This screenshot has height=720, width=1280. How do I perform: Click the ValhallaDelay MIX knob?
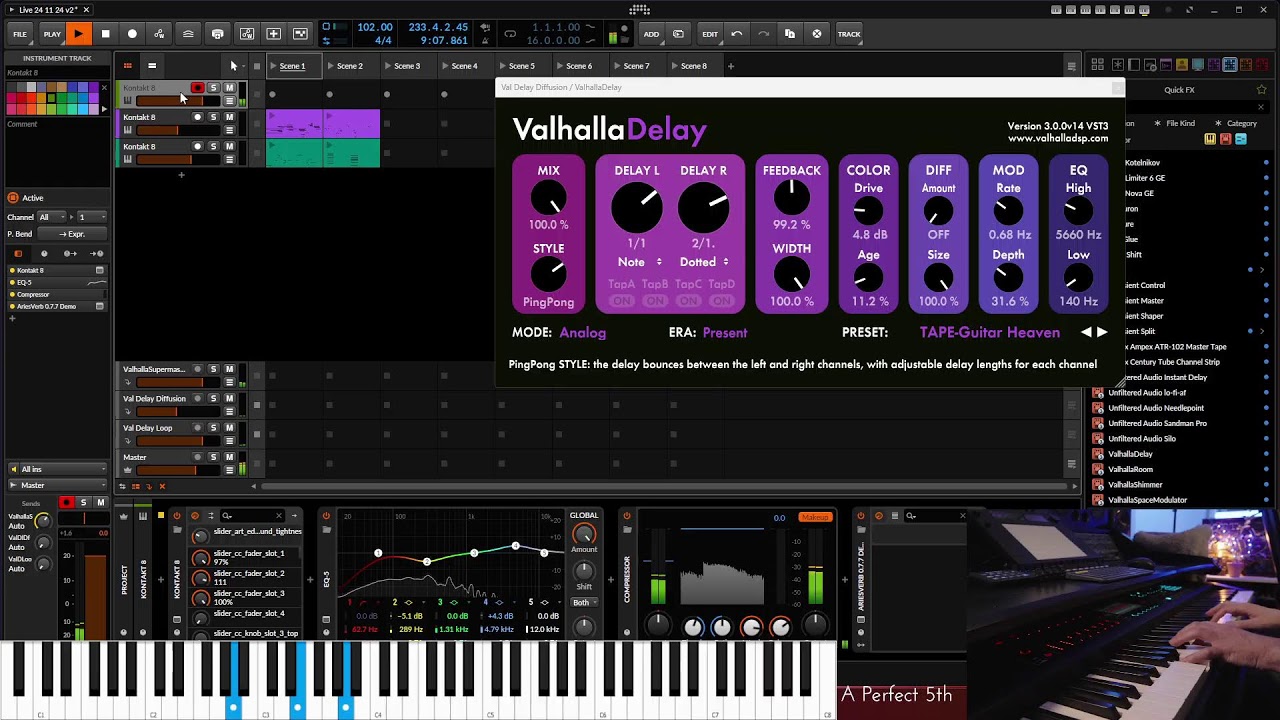548,199
